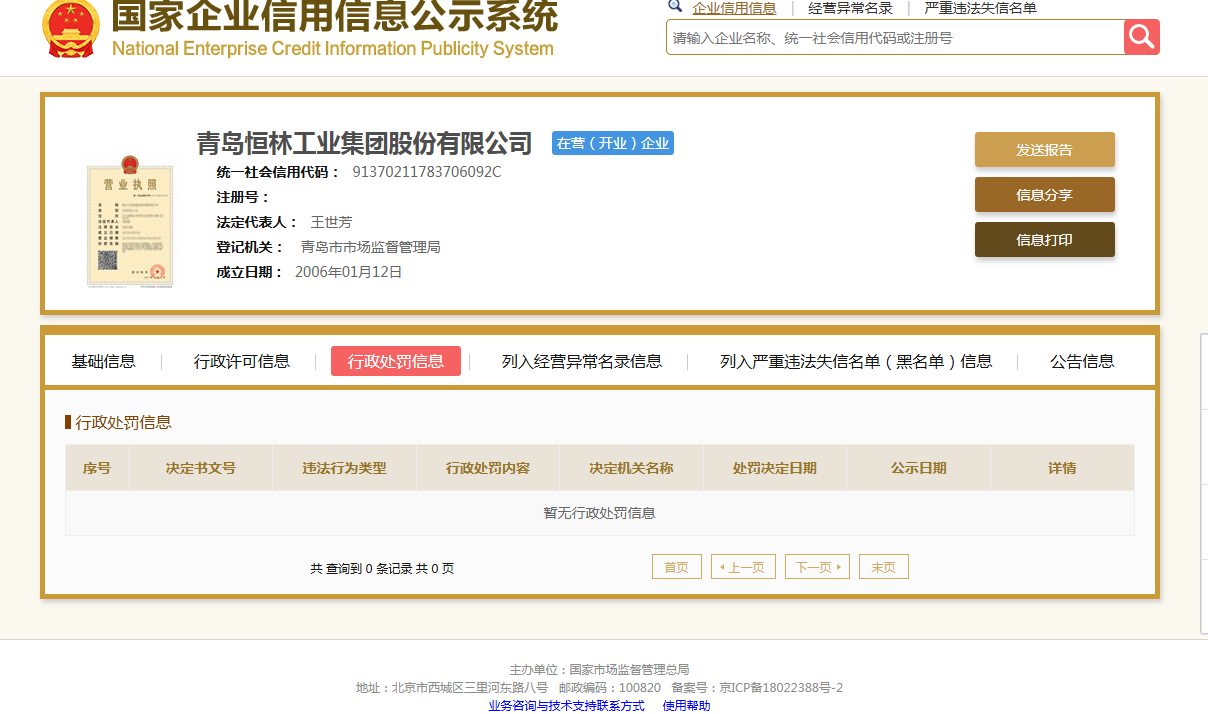The height and width of the screenshot is (714, 1208).
Task: Focus the enterprise name search field
Action: (895, 37)
